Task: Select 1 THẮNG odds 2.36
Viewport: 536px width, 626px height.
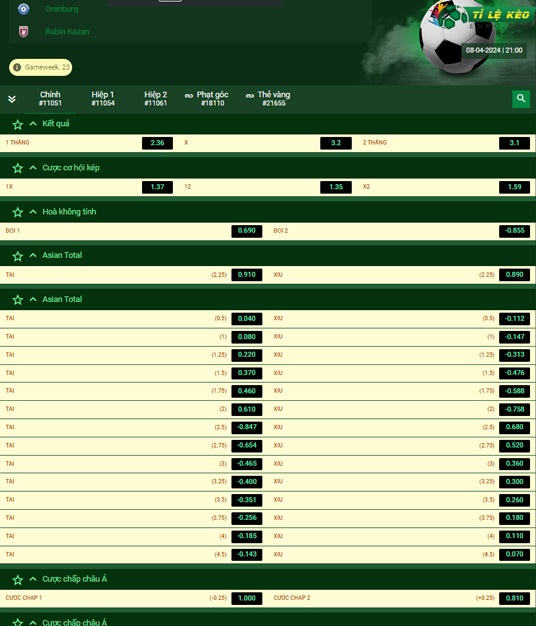Action: pos(157,143)
